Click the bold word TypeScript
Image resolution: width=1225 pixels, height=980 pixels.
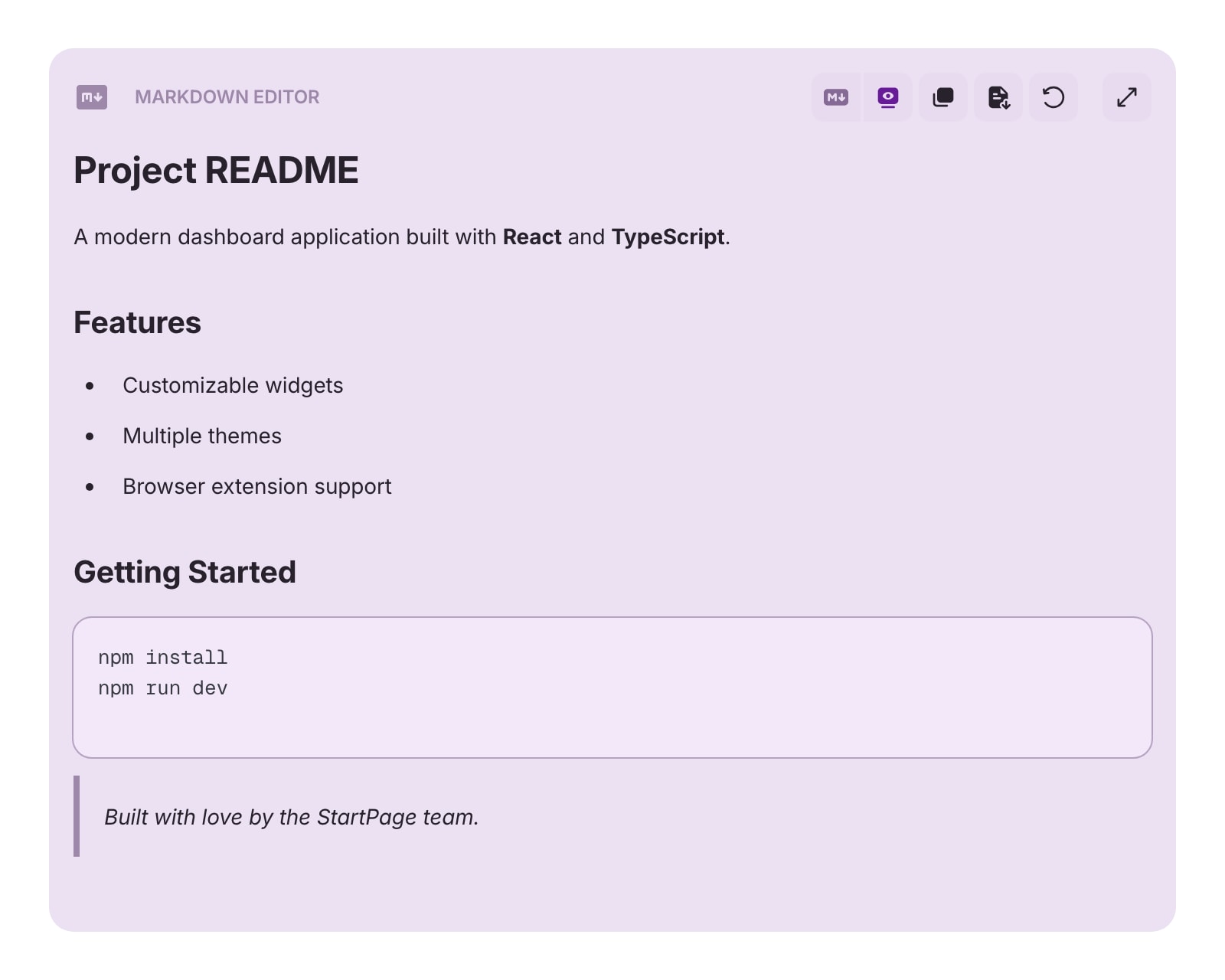[668, 237]
